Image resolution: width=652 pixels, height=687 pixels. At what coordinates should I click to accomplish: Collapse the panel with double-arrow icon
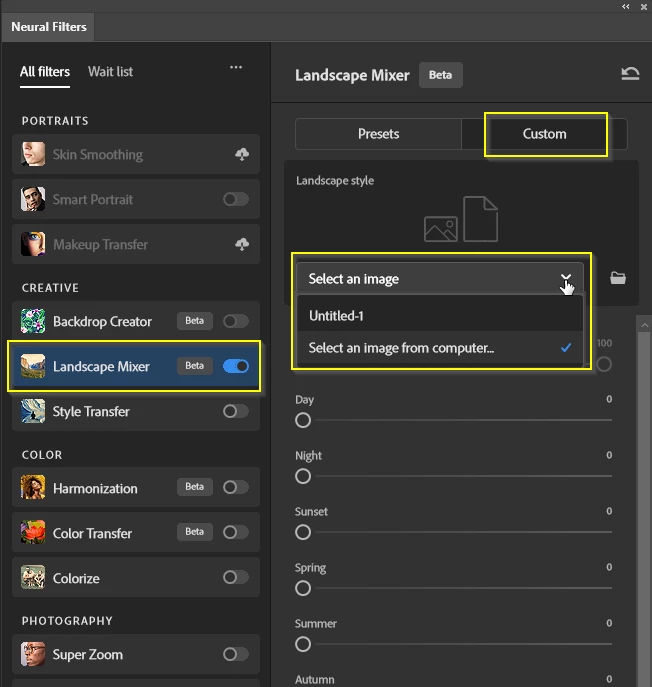[625, 6]
